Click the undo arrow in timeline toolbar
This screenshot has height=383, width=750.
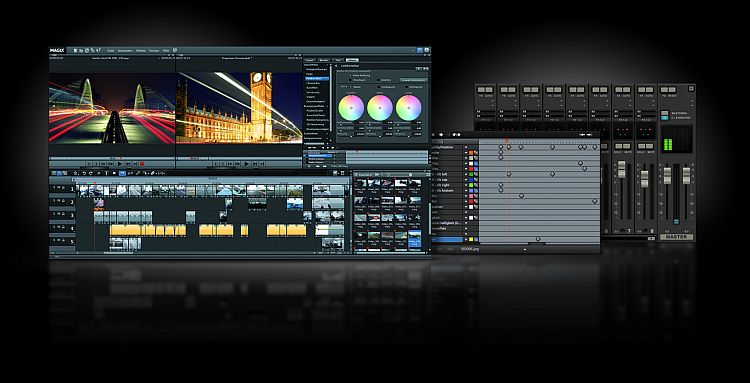(x=84, y=173)
